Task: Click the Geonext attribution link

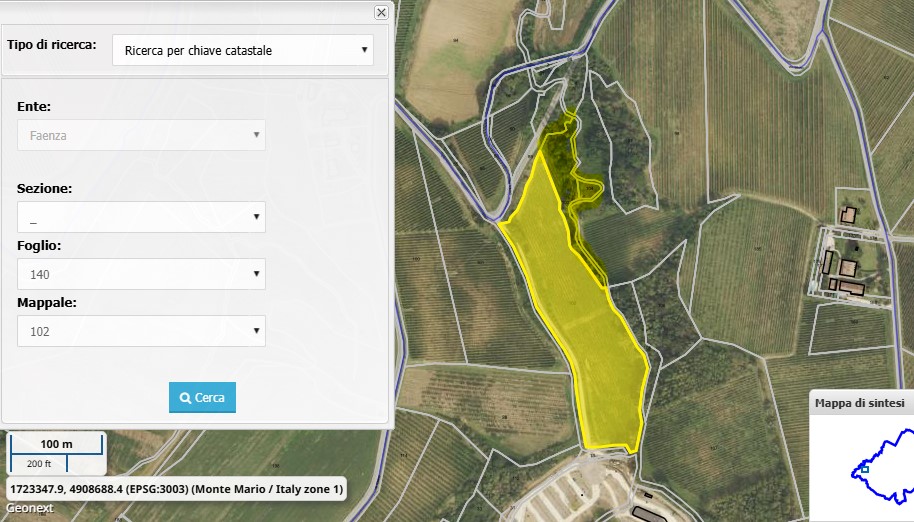Action: pos(25,509)
